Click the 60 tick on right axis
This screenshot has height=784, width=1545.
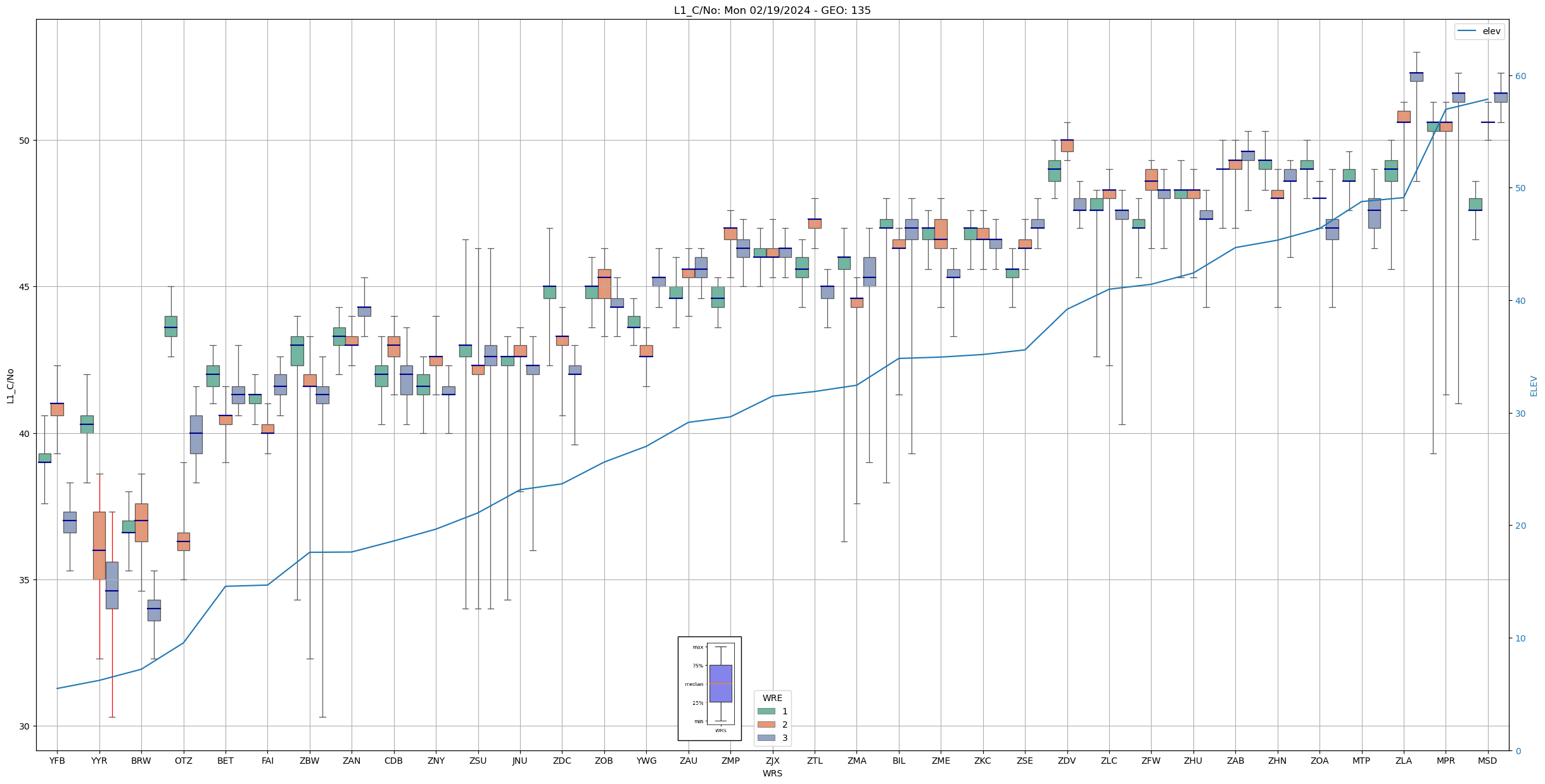[x=1520, y=76]
